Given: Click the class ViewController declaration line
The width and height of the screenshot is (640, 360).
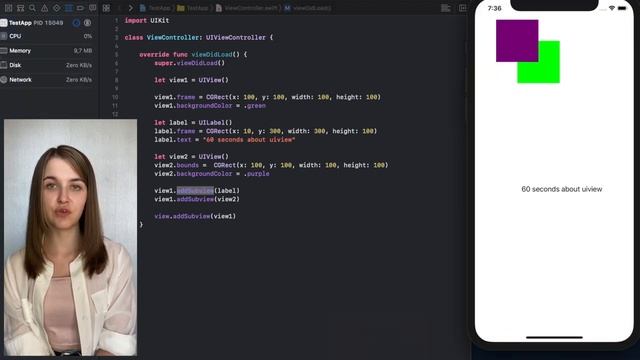Looking at the screenshot, I should click(x=199, y=38).
